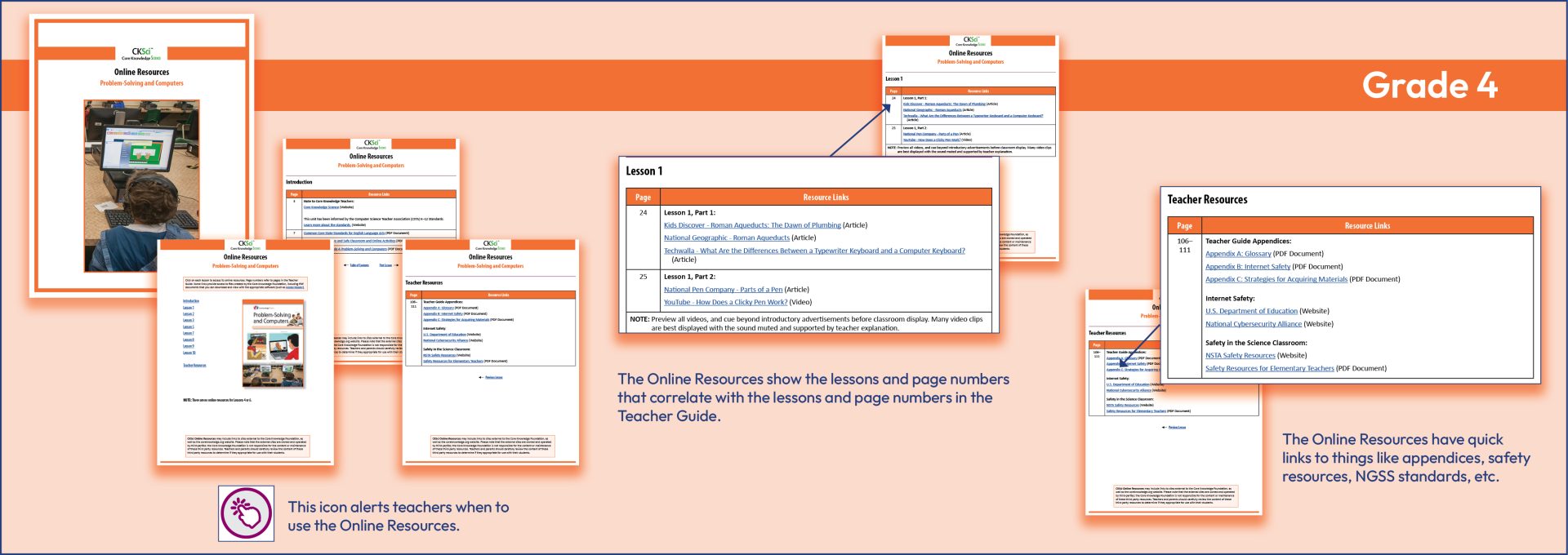Open Kids Discover Roman Aqueducts article link
The image size is (1568, 555).
(751, 225)
